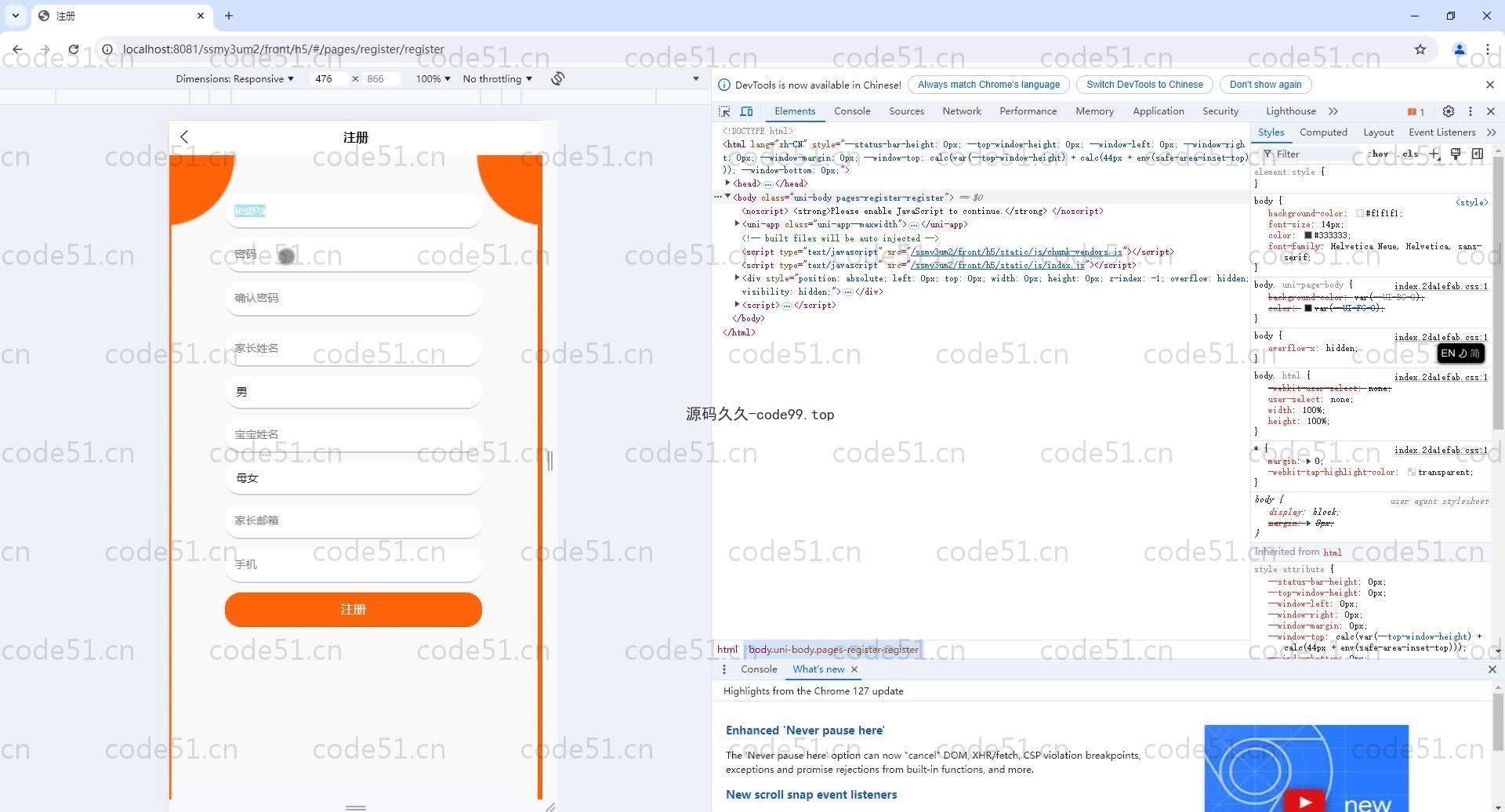Rotate the device viewport icon
1505x812 pixels.
558,78
